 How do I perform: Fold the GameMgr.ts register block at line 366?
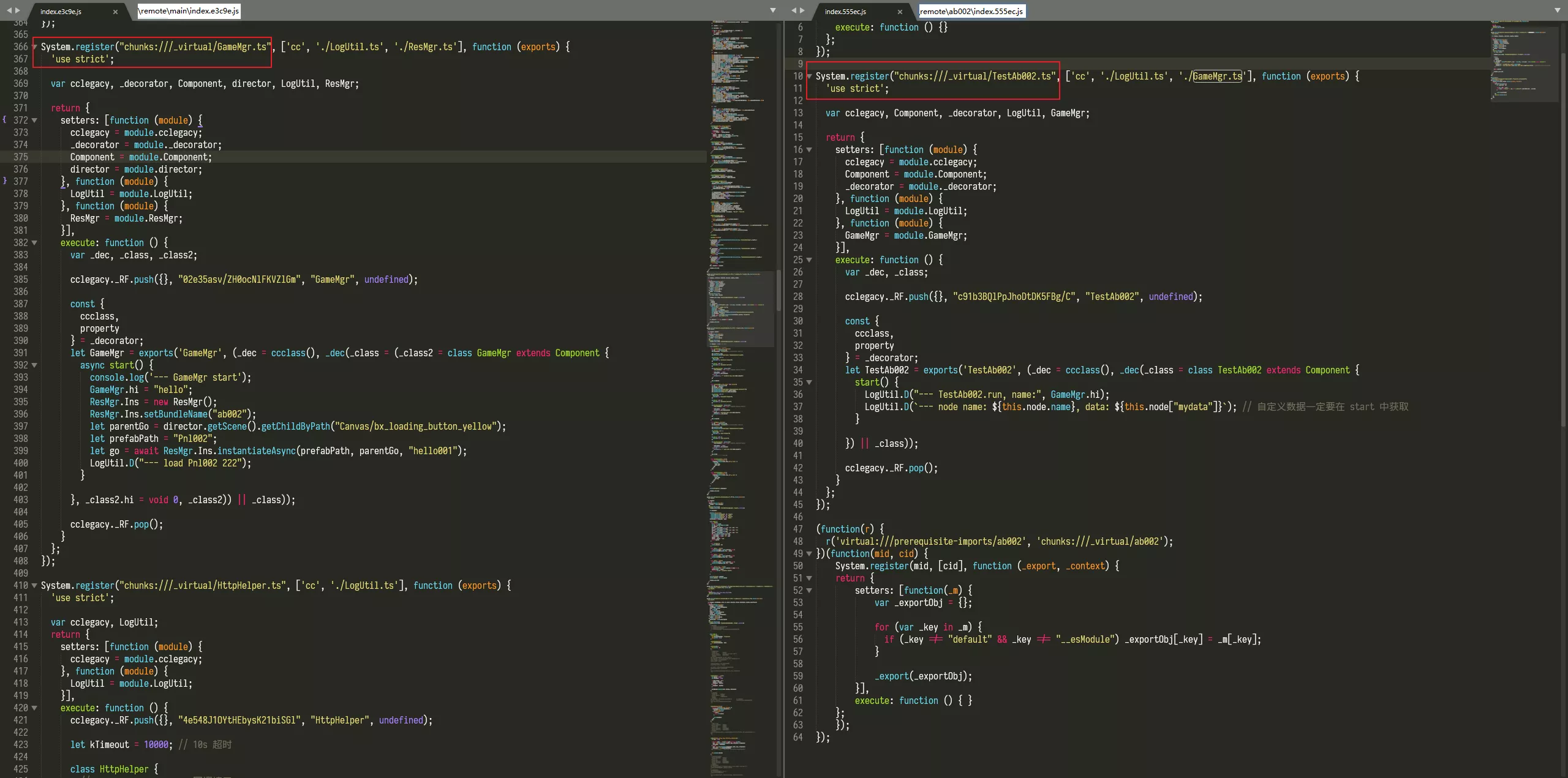click(34, 47)
